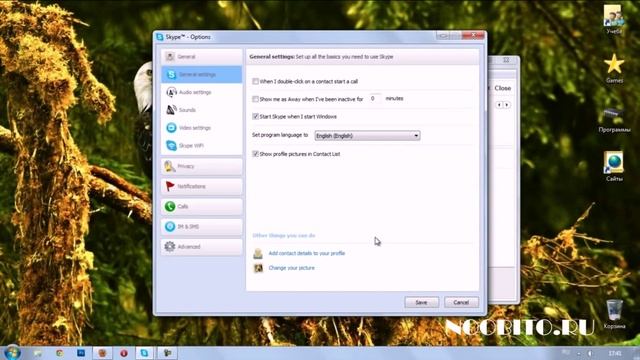Click the Skype WiFi icon
The height and width of the screenshot is (360, 640).
[x=171, y=145]
